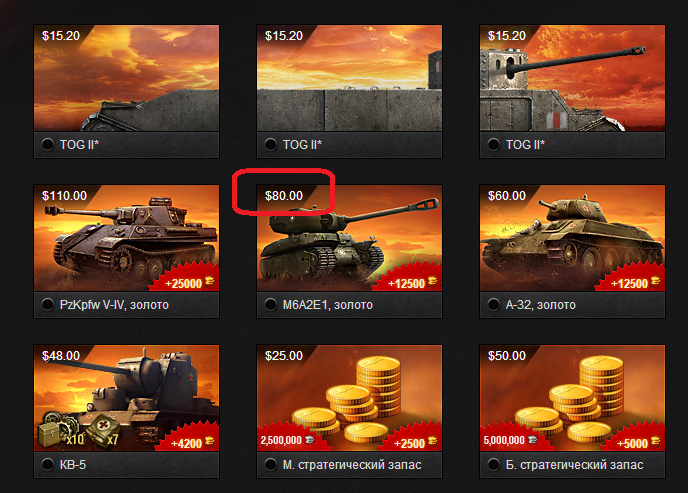
Task: Select the A-32, золото radio button
Action: pyautogui.click(x=494, y=304)
